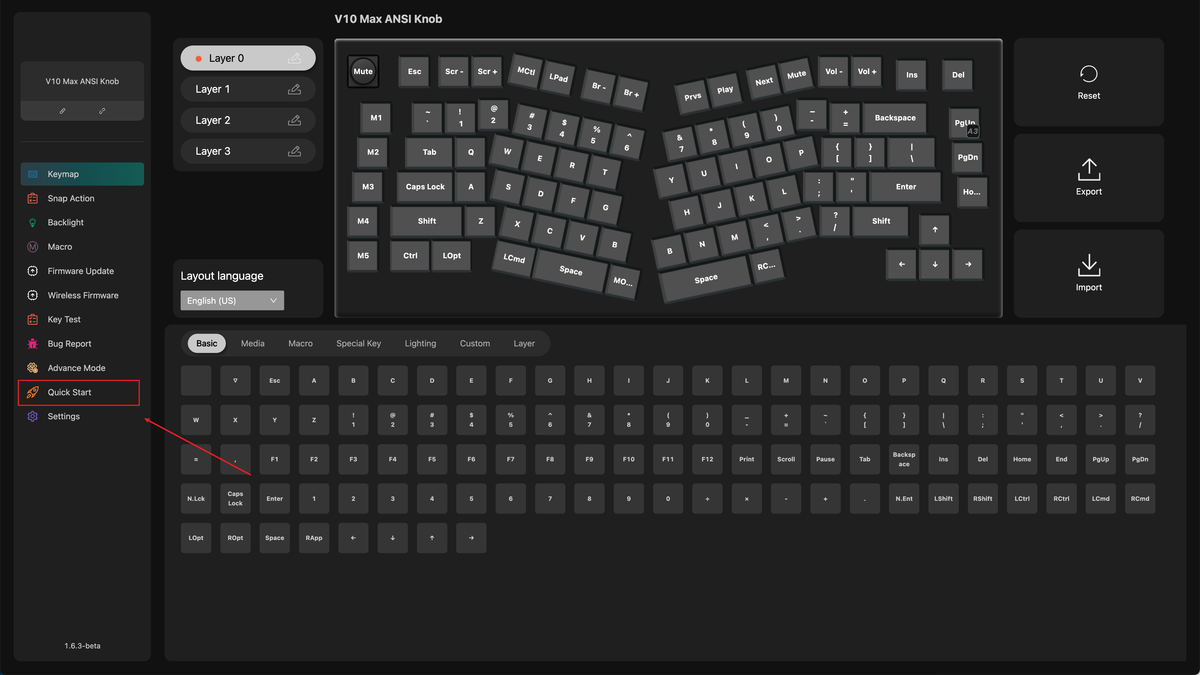Click the Reset keymap button
This screenshot has height=675, width=1200.
pos(1088,81)
